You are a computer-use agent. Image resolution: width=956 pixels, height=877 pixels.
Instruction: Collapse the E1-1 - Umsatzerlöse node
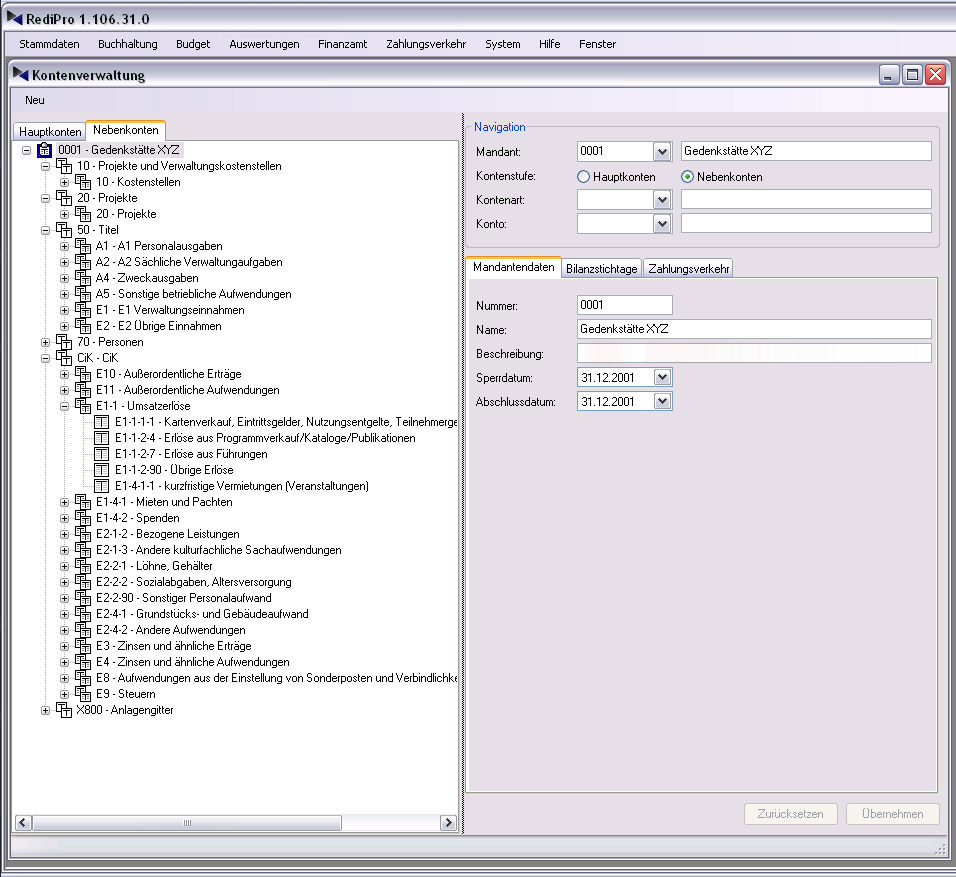[65, 406]
